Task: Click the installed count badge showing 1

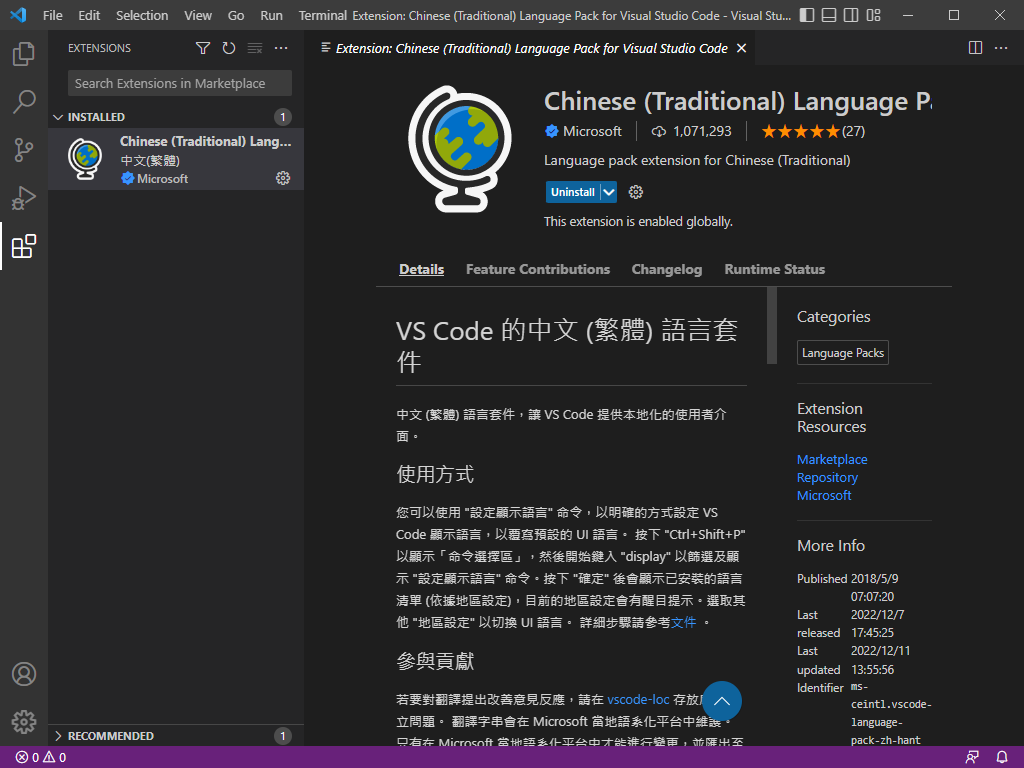Action: point(283,117)
